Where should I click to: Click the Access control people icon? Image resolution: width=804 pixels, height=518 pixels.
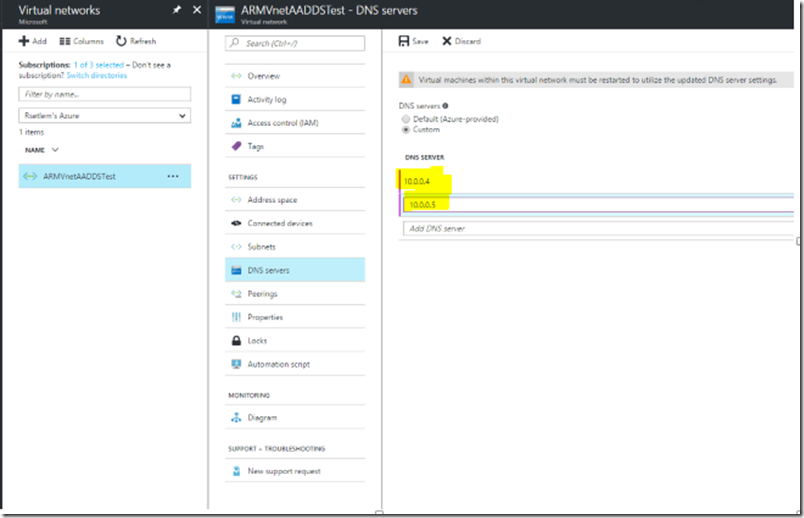pyautogui.click(x=236, y=123)
